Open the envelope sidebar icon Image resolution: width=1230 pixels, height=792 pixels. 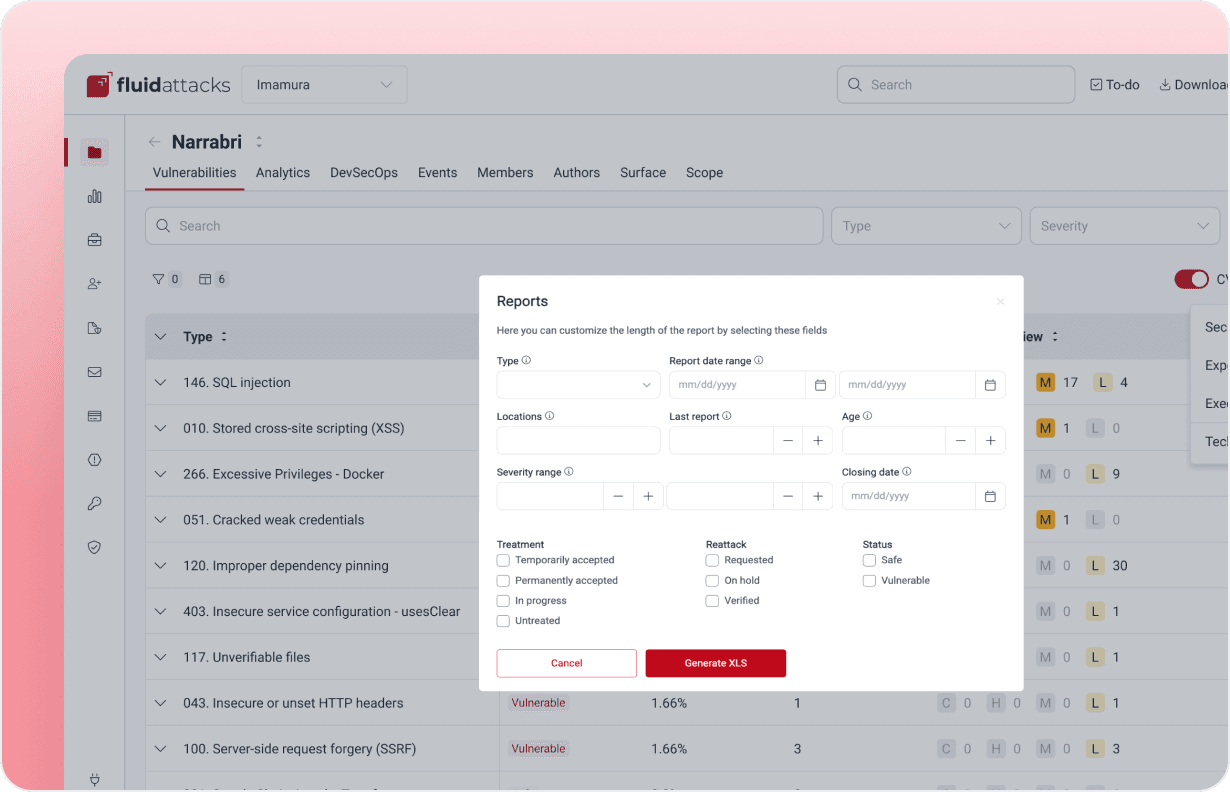click(95, 372)
